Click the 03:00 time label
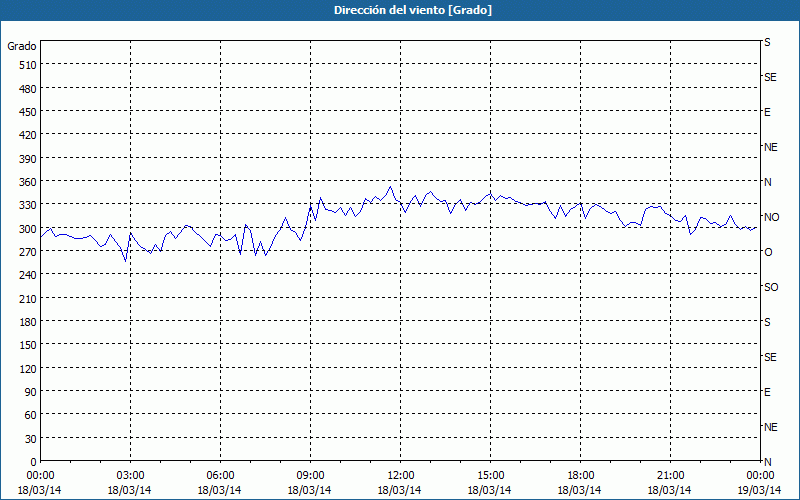The width and height of the screenshot is (800, 500). coord(130,476)
